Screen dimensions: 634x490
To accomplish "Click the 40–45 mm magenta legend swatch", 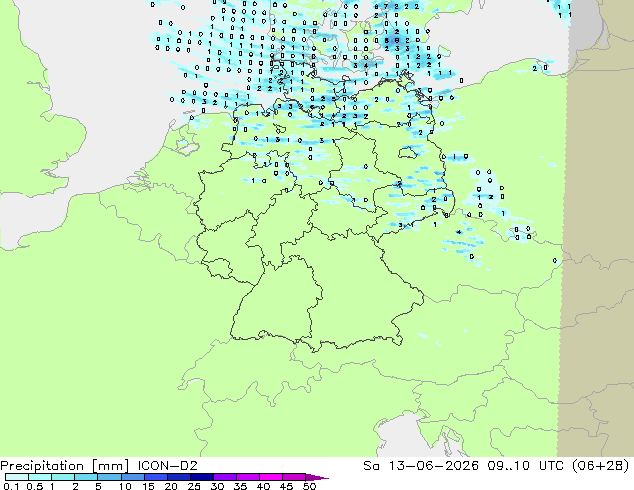I will 271,477.
